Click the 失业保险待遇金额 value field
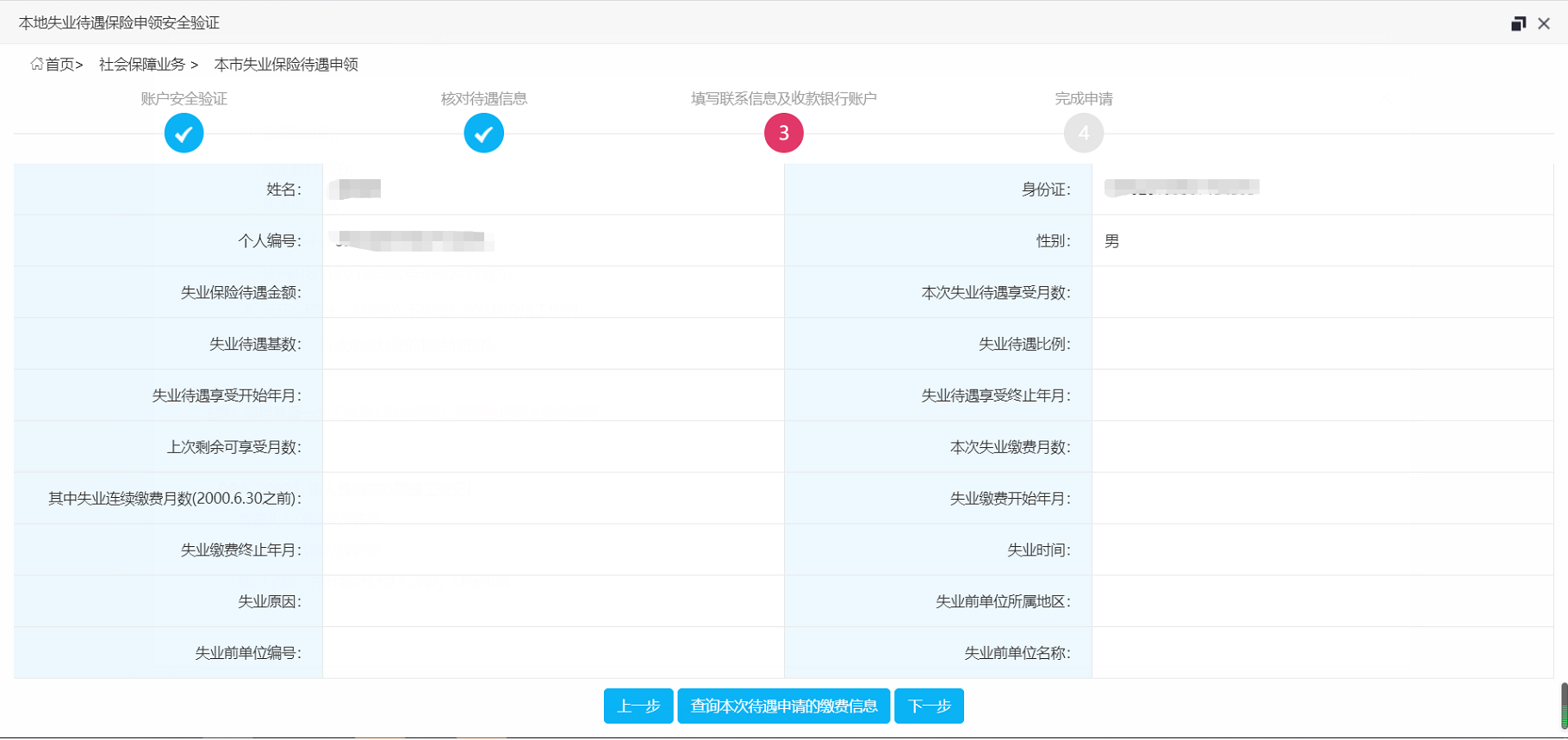The image size is (1568, 740). click(552, 293)
